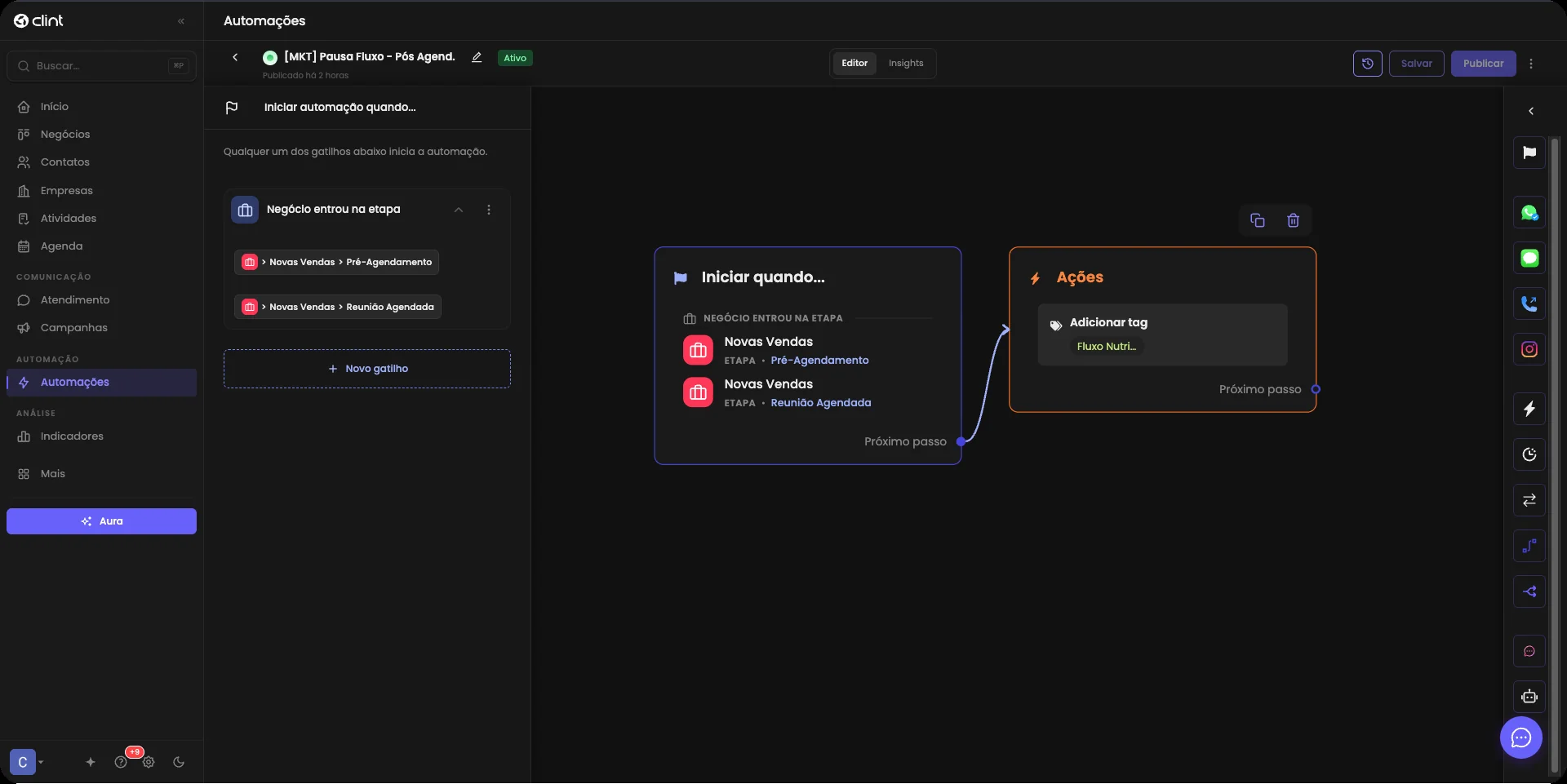Select the path route icon in toolbar
The height and width of the screenshot is (784, 1567).
[x=1529, y=546]
